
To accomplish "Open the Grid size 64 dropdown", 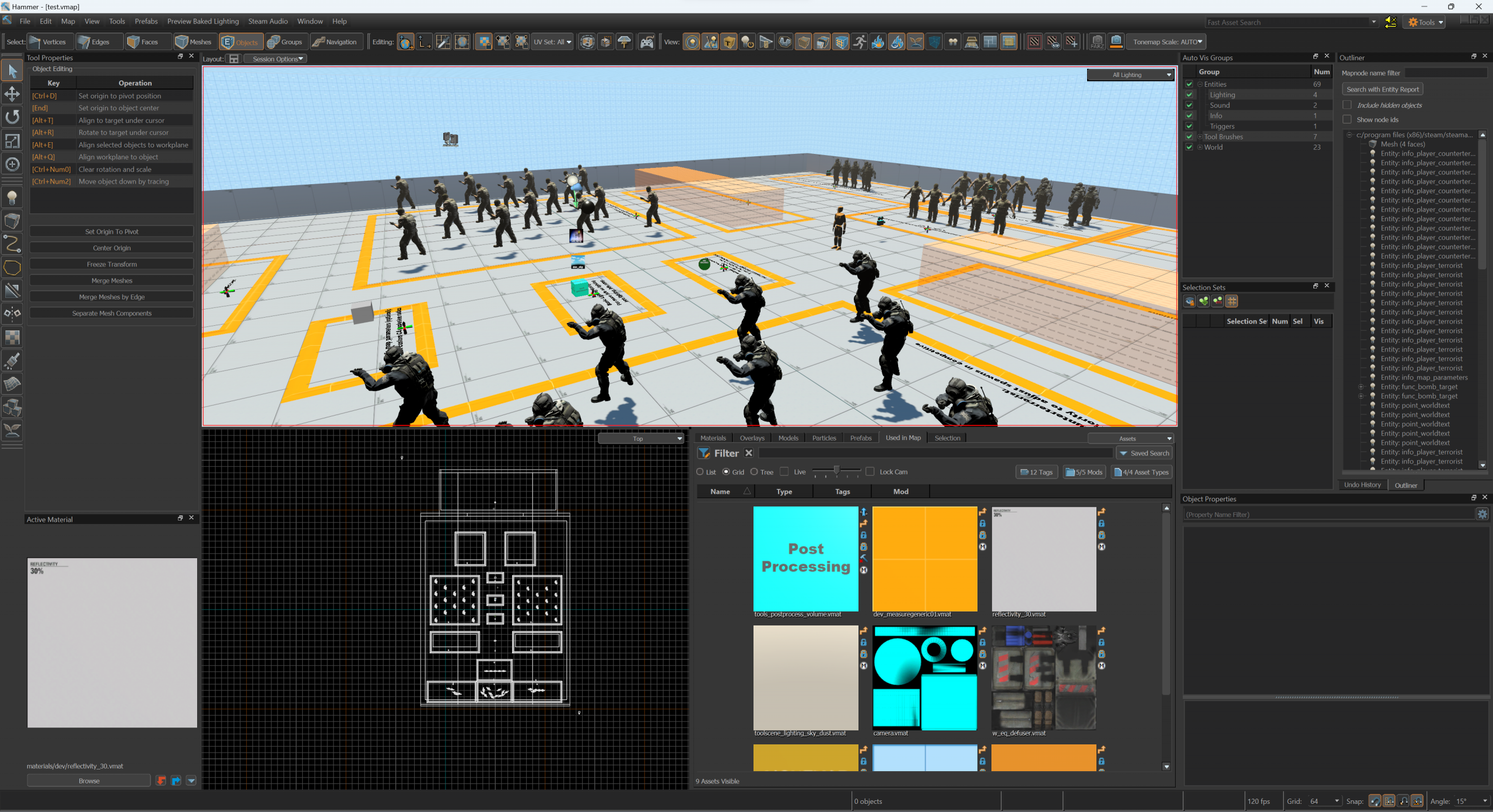I will [x=1324, y=801].
